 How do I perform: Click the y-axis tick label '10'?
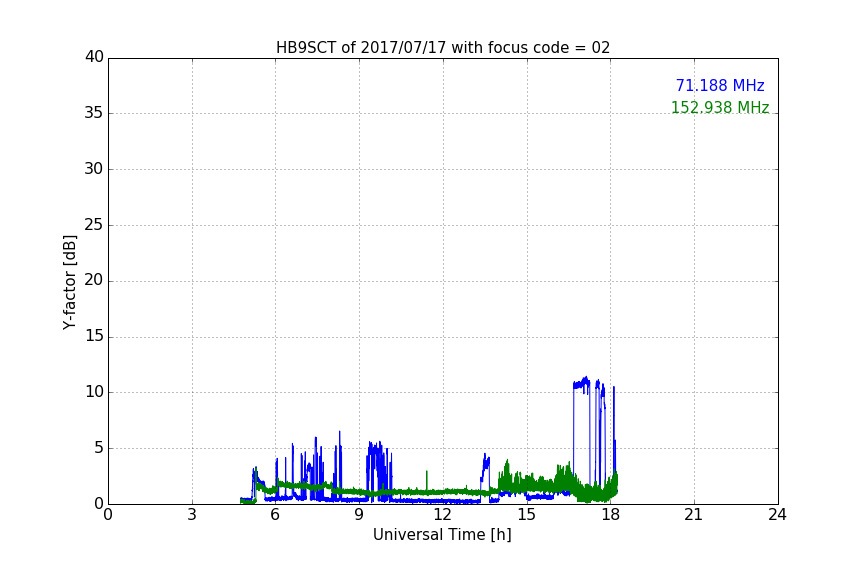coord(94,392)
